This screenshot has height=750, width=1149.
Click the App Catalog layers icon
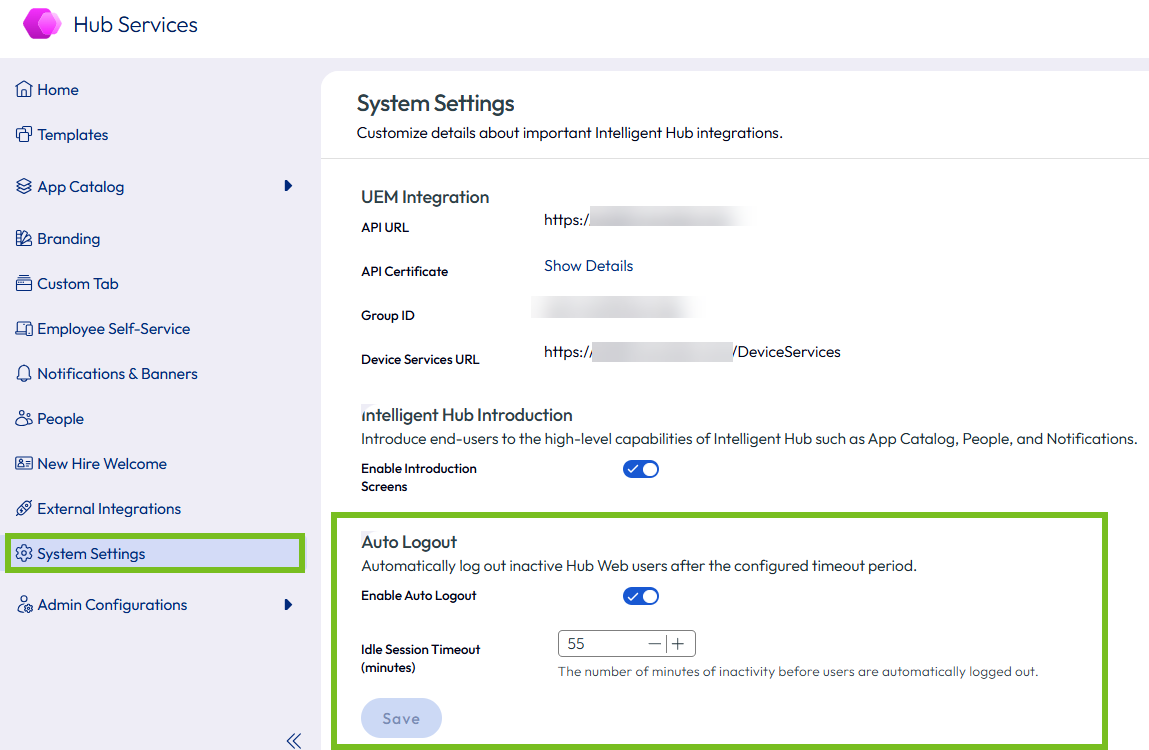pyautogui.click(x=24, y=186)
